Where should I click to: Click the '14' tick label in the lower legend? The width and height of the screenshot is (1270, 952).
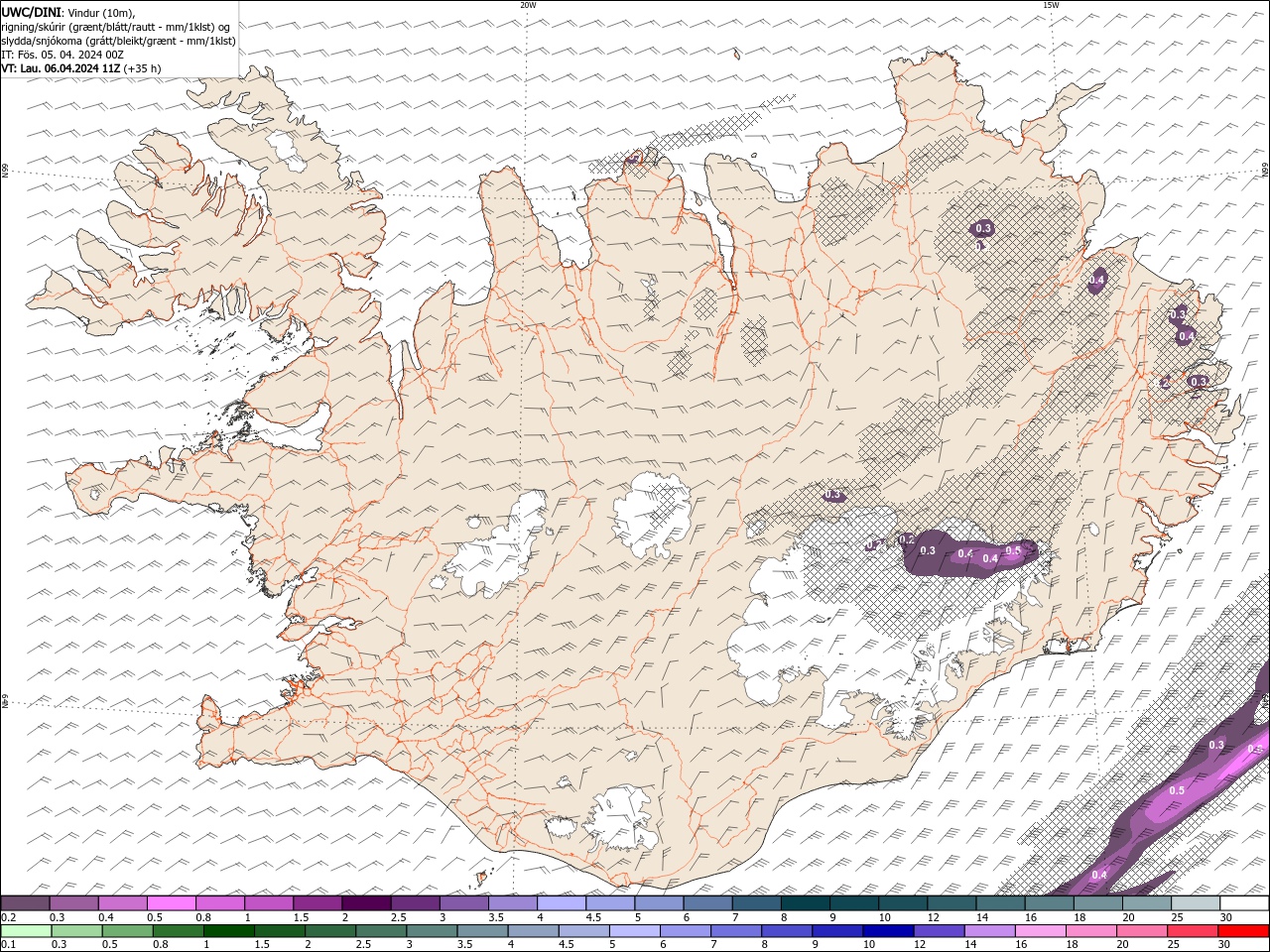(970, 945)
